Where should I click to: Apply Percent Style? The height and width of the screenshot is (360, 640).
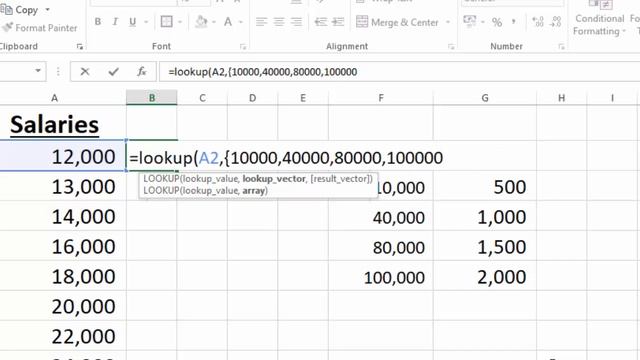[x=497, y=22]
